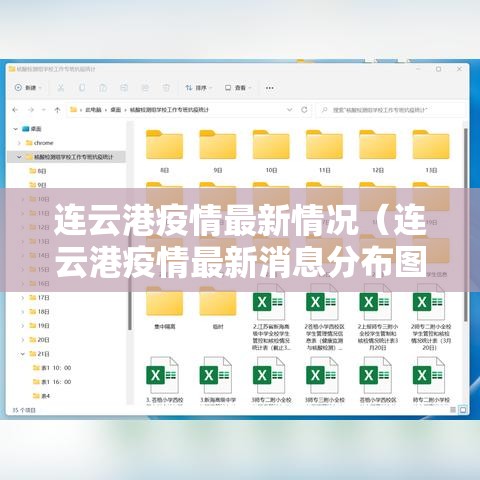Select the 12日 folder in the file grid
The width and height of the screenshot is (480, 480).
[378, 152]
